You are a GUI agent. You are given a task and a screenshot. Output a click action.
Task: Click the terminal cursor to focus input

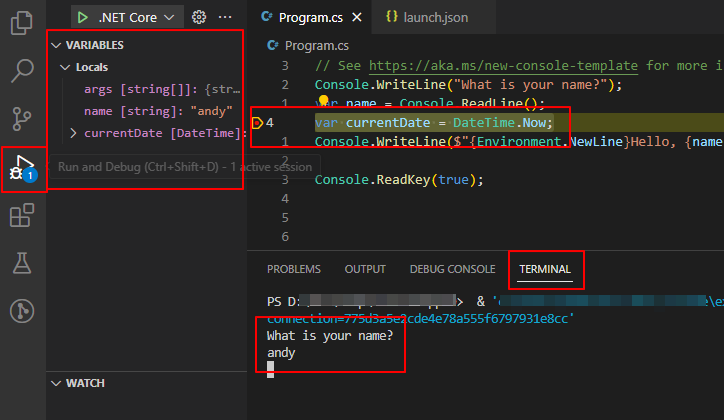coord(271,370)
